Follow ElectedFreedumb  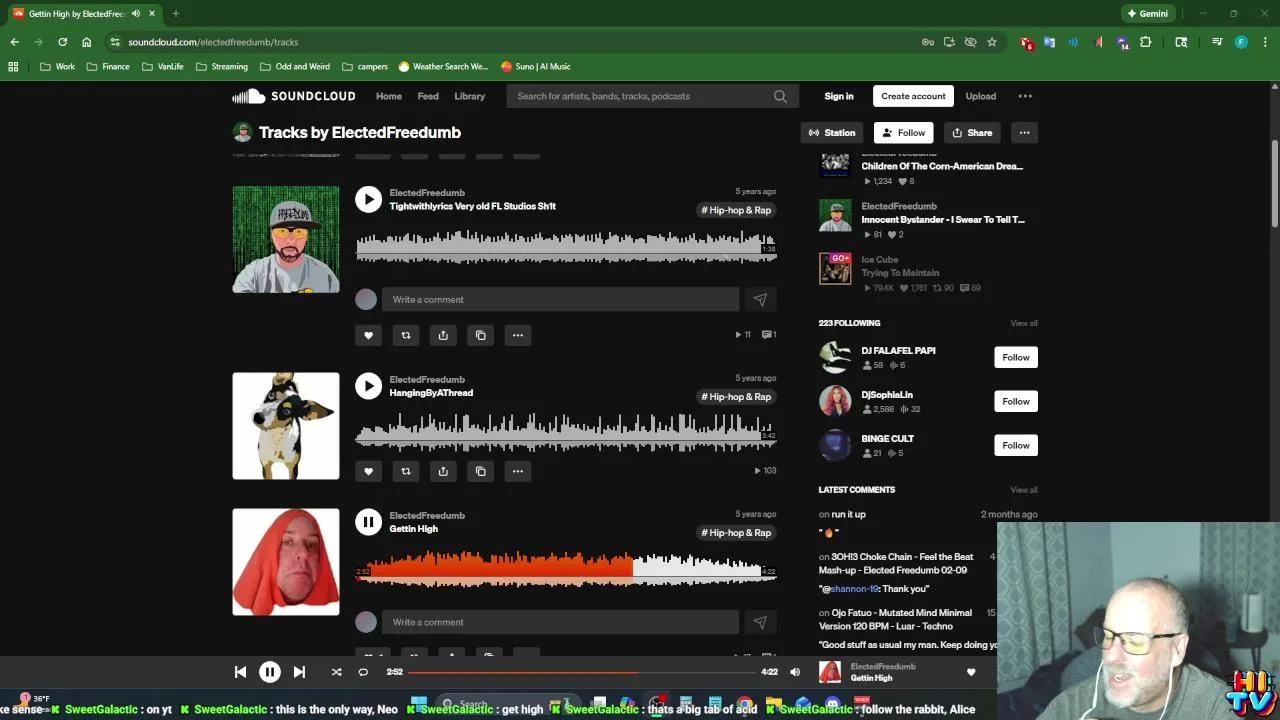[904, 133]
